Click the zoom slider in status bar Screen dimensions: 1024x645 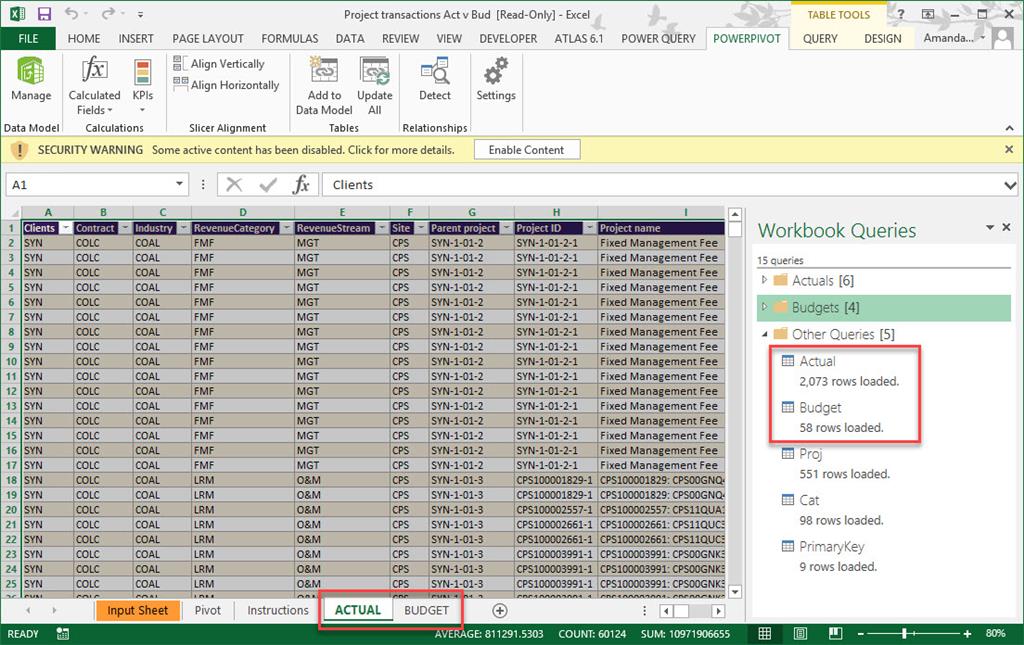click(904, 633)
